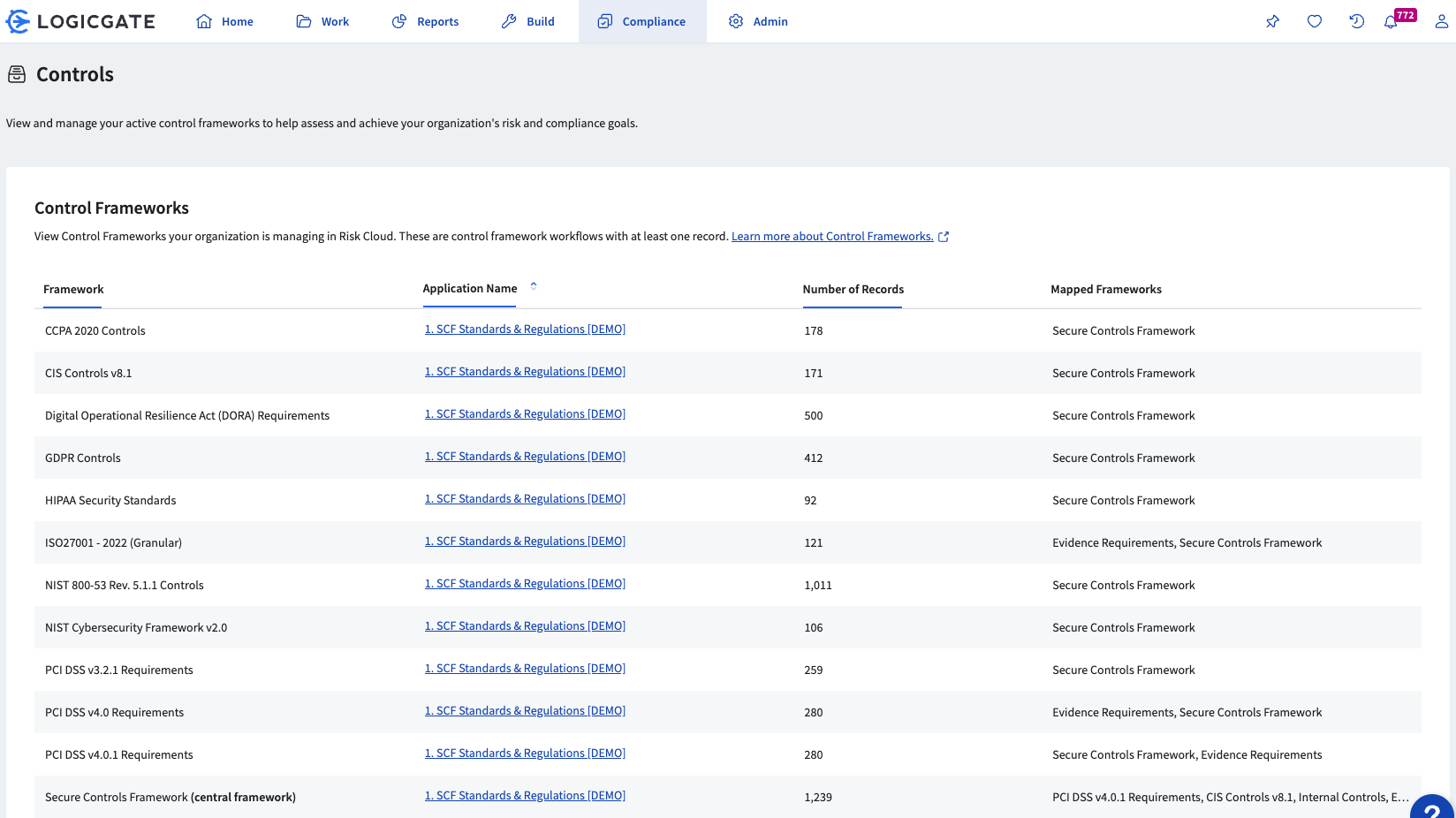This screenshot has width=1456, height=818.
Task: Toggle sort arrow next to Application Name
Action: coord(534,285)
